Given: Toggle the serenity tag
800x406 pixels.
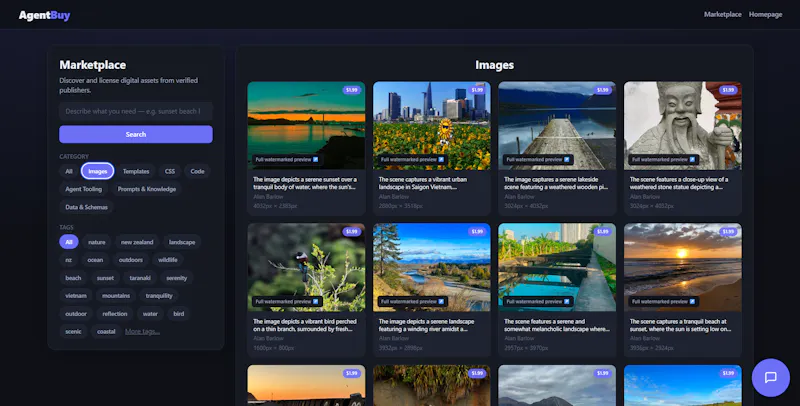Looking at the screenshot, I should [x=177, y=278].
